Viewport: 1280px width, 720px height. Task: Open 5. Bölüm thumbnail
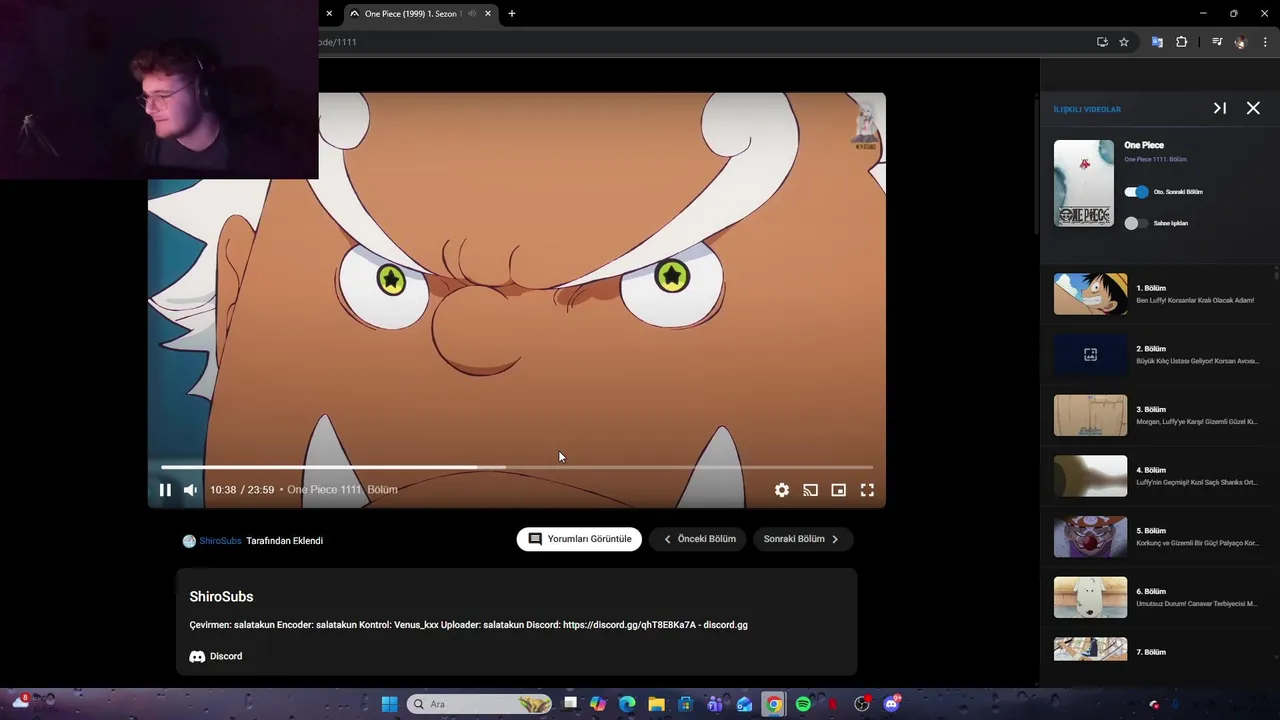coord(1090,537)
